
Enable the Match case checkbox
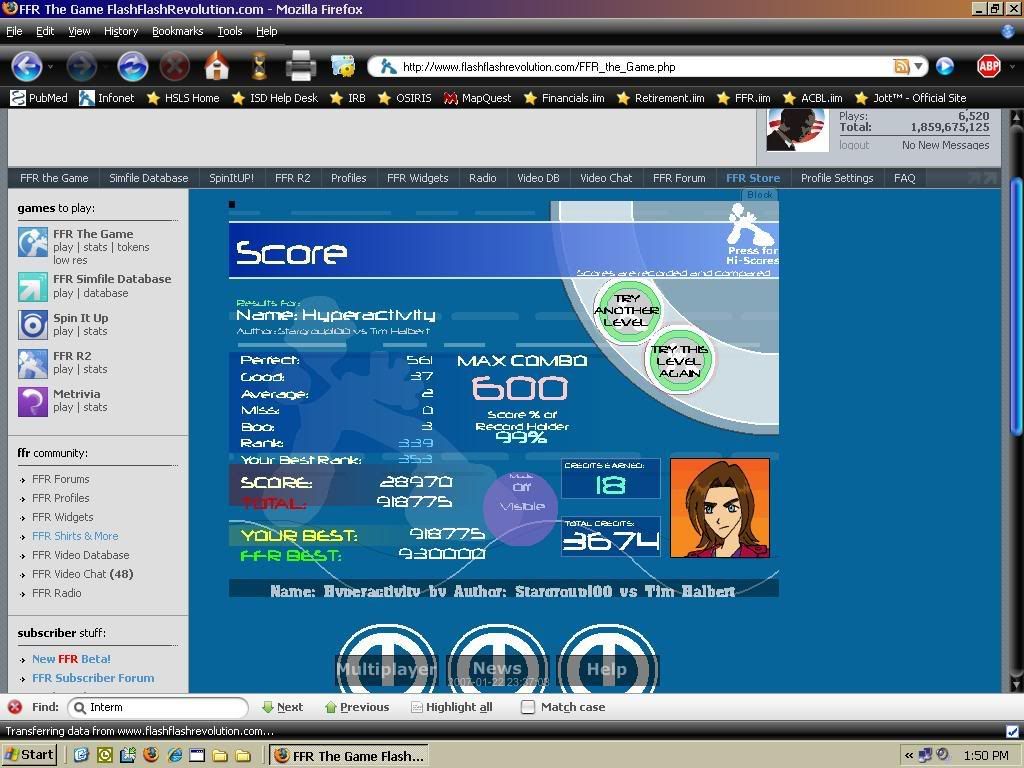click(x=528, y=707)
